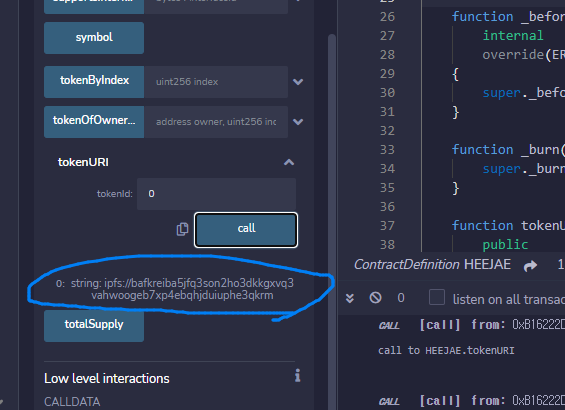Focus the tokenId input field
The height and width of the screenshot is (410, 565).
click(216, 194)
